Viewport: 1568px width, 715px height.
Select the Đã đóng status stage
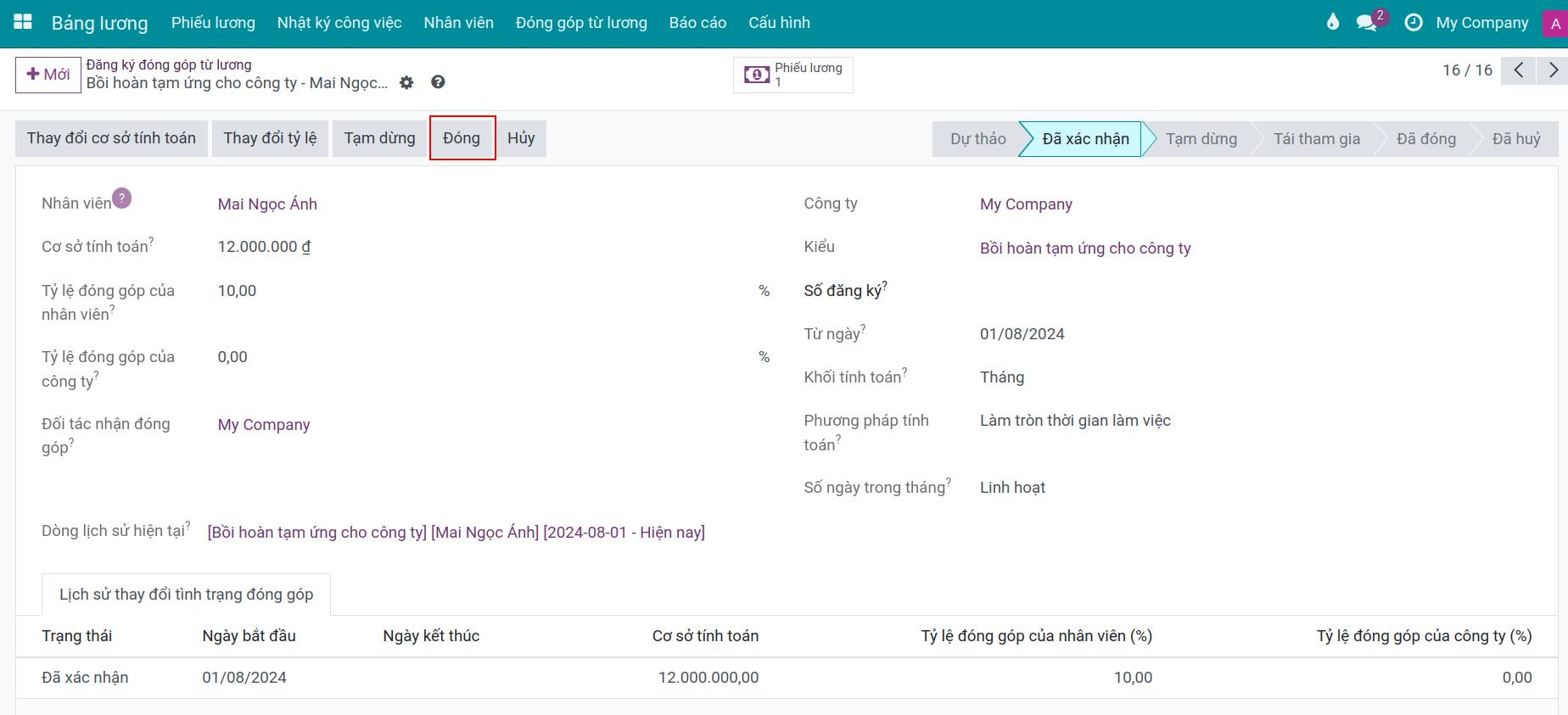(1425, 139)
